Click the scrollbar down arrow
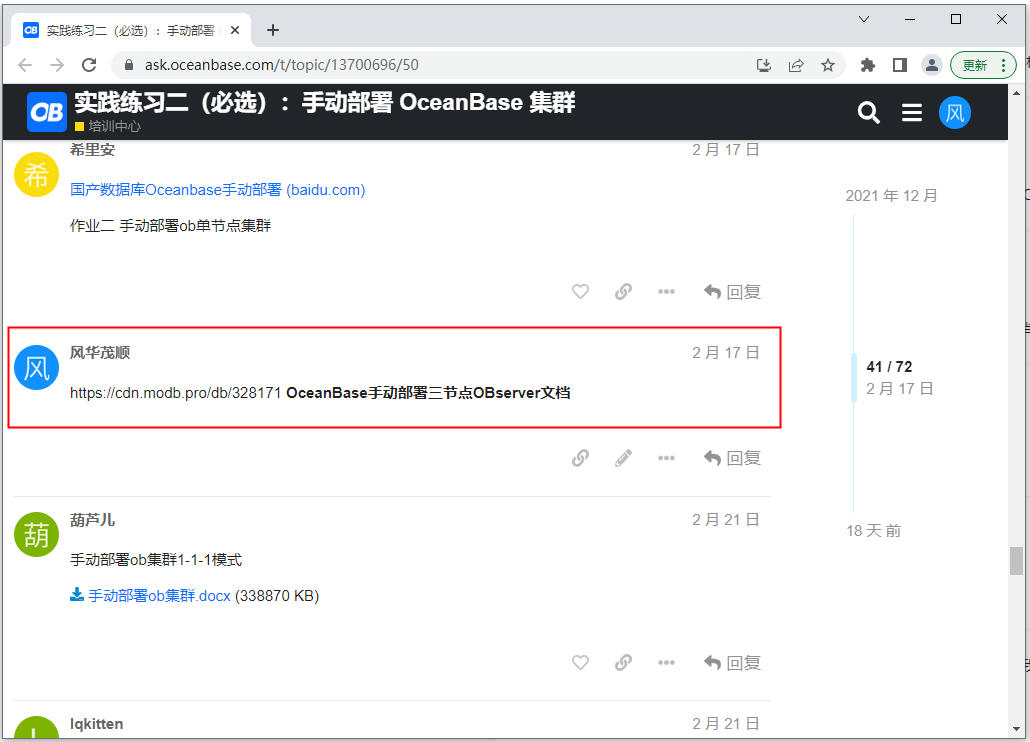Screen dimensions: 1030x742 coord(1016,729)
